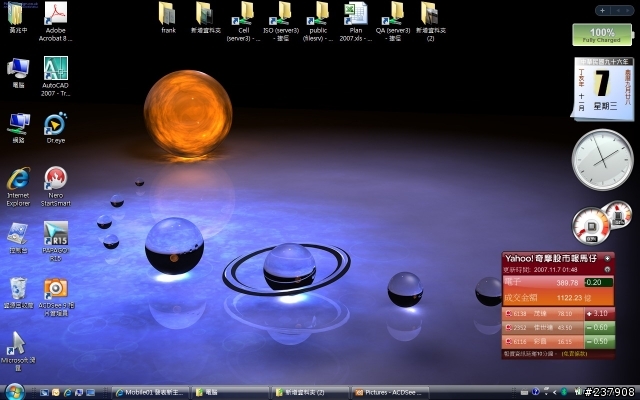Click the large CPU meter gauge gadget
This screenshot has height=400, width=640.
[591, 227]
